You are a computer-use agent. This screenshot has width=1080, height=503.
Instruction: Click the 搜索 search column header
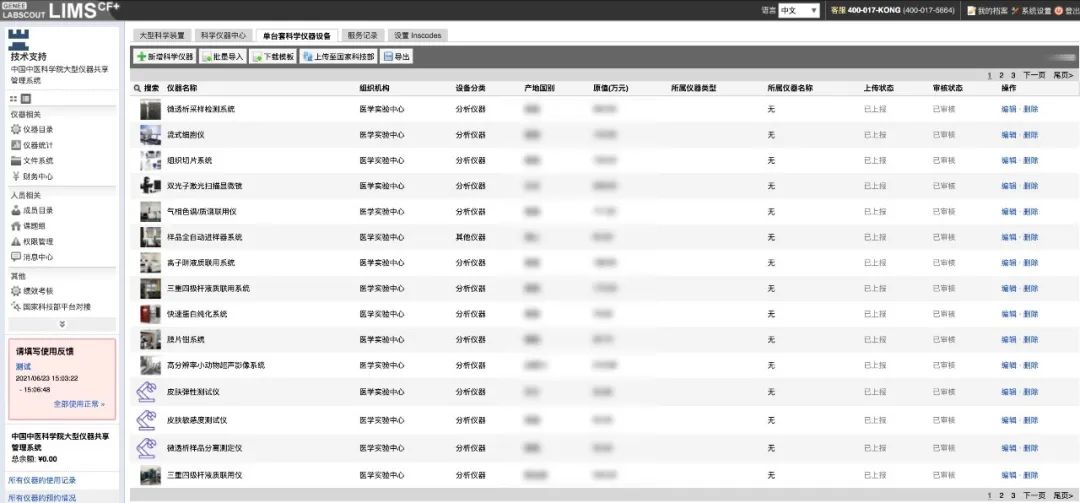tap(146, 88)
